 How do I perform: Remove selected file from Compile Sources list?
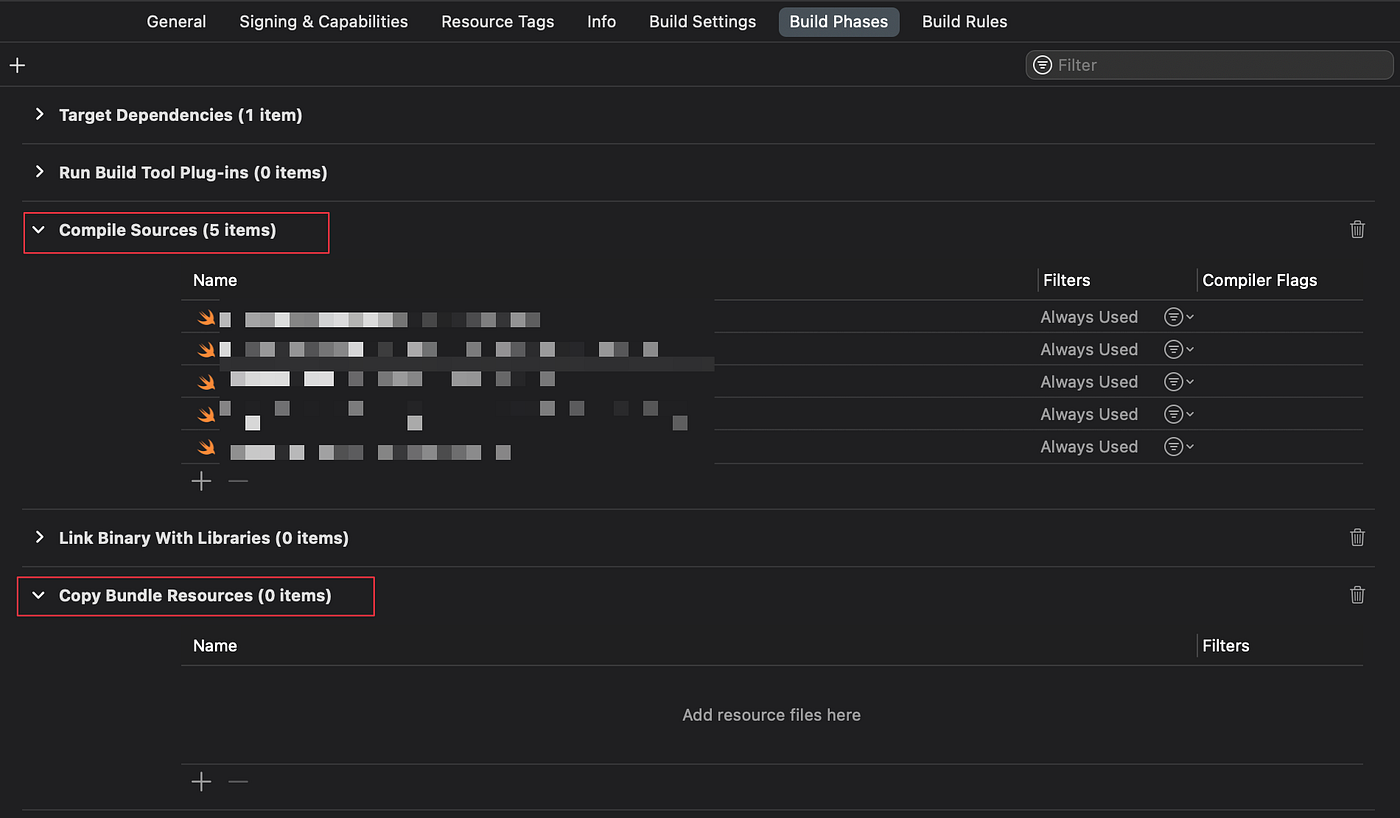pos(238,481)
